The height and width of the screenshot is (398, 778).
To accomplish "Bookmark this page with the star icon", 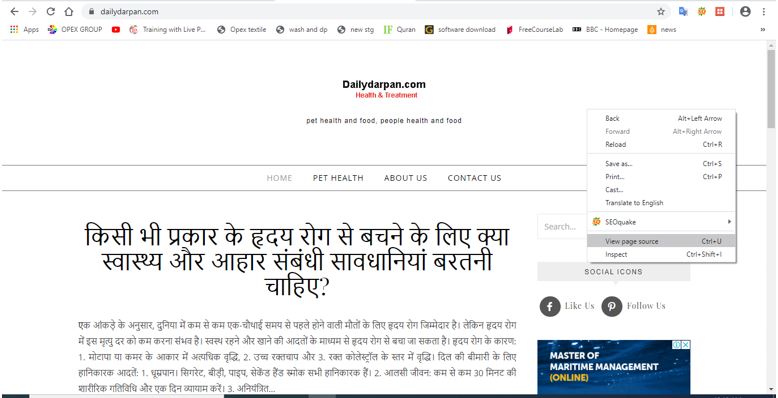I will [660, 11].
